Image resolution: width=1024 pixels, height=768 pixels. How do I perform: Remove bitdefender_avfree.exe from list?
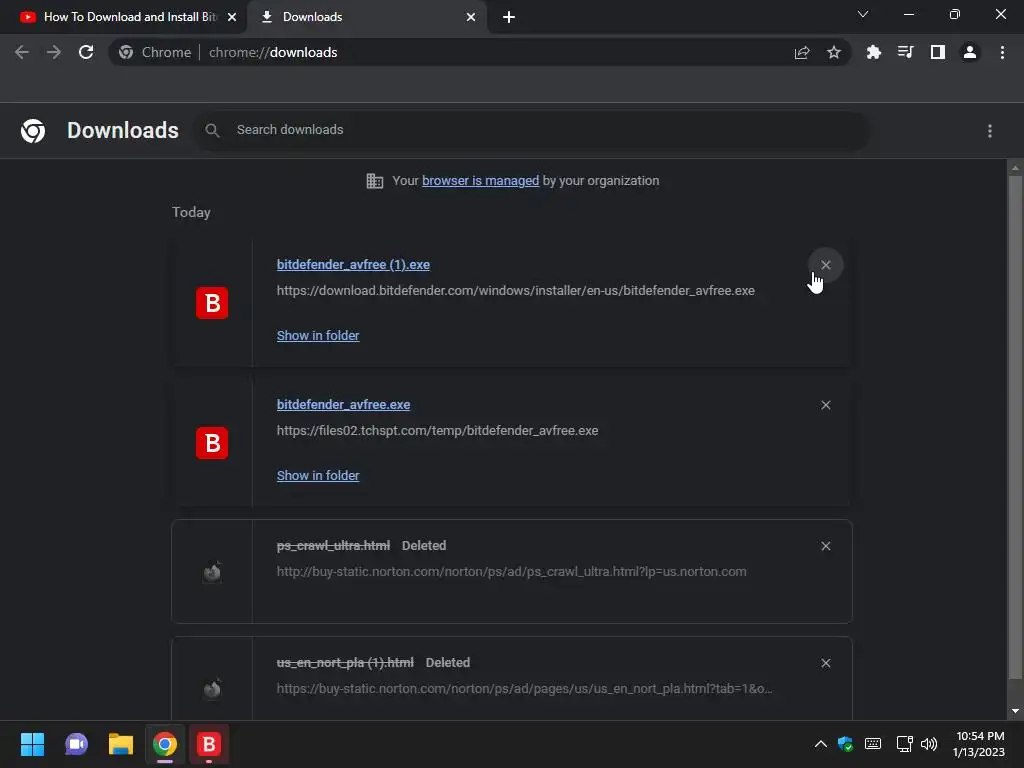(825, 406)
